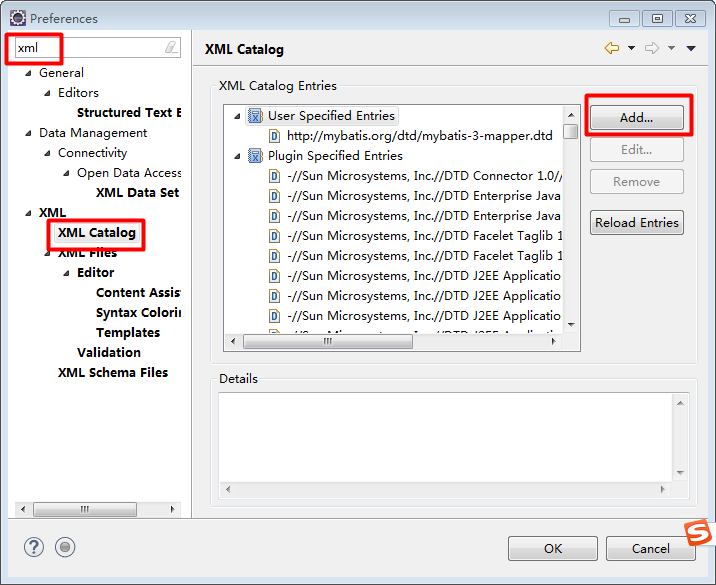Click the record preferences circle icon
716x585 pixels.
[65, 547]
